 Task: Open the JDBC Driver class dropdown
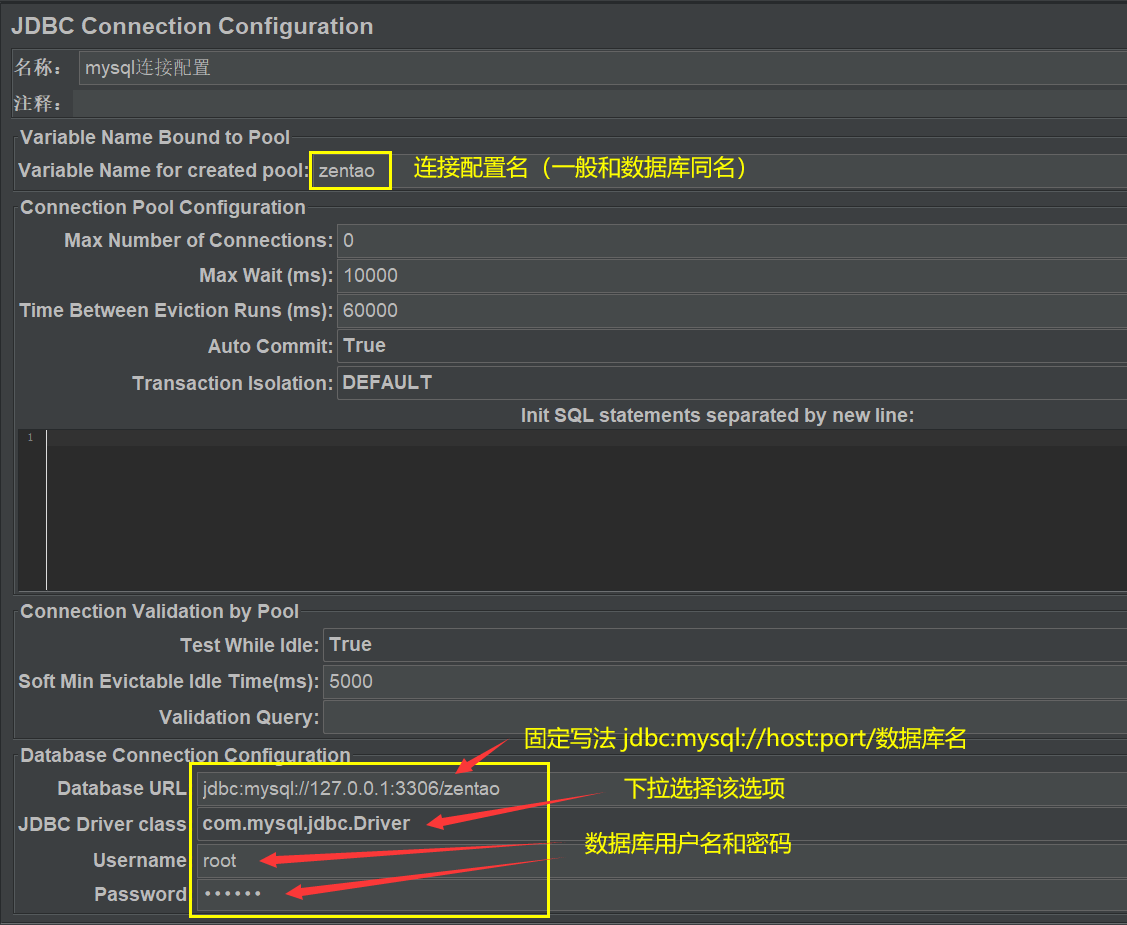pyautogui.click(x=661, y=824)
